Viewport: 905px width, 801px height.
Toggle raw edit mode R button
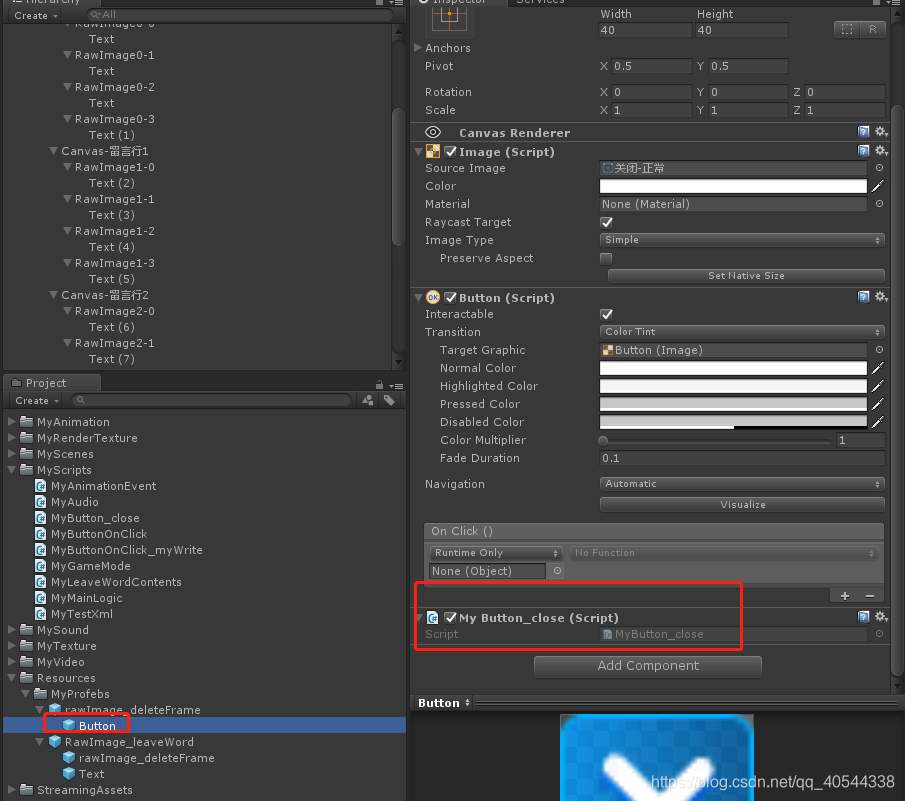click(872, 29)
